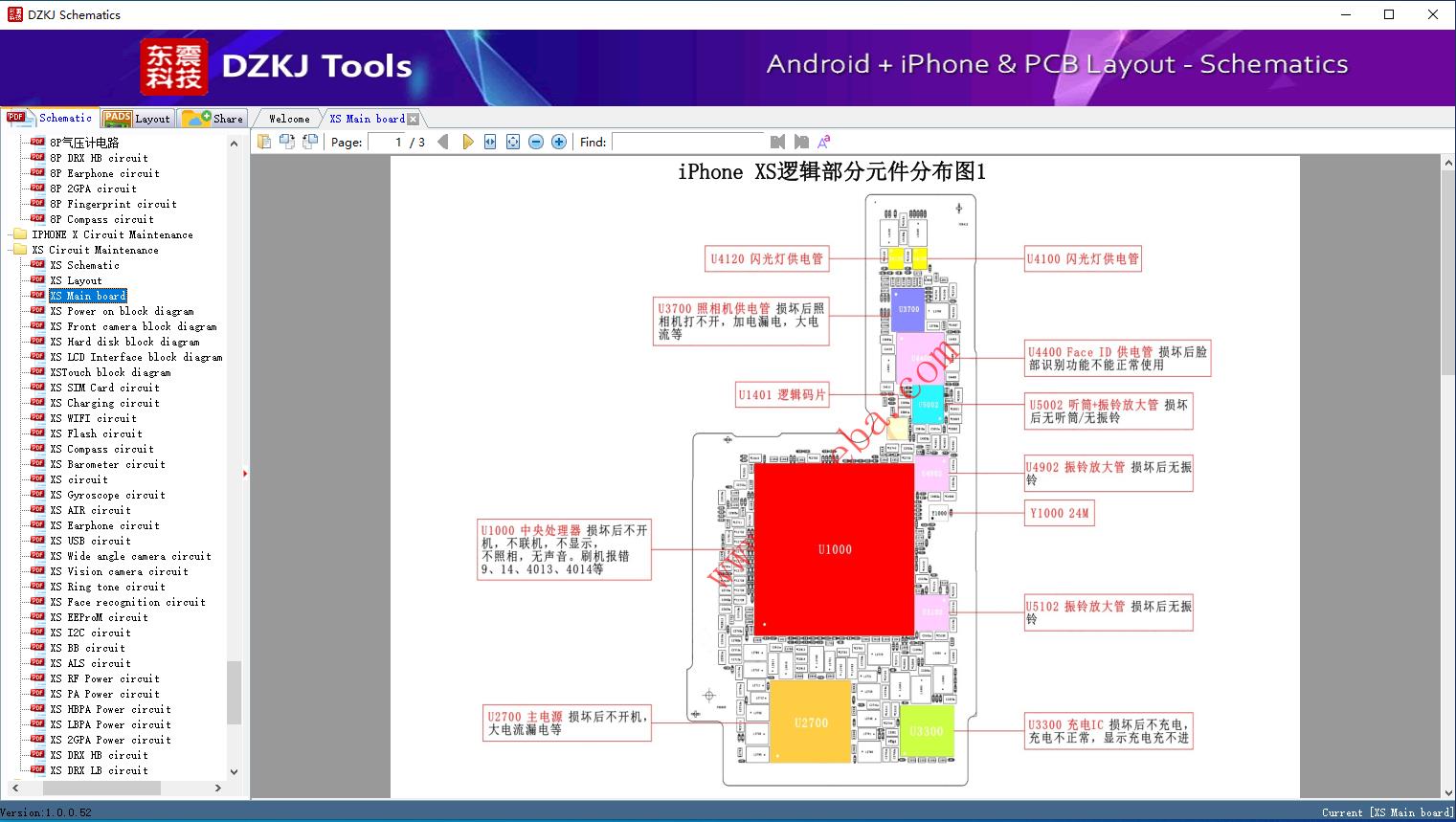This screenshot has height=822, width=1456.
Task: Click the PDF icon beside XS WIFI circuit
Action: (x=37, y=418)
